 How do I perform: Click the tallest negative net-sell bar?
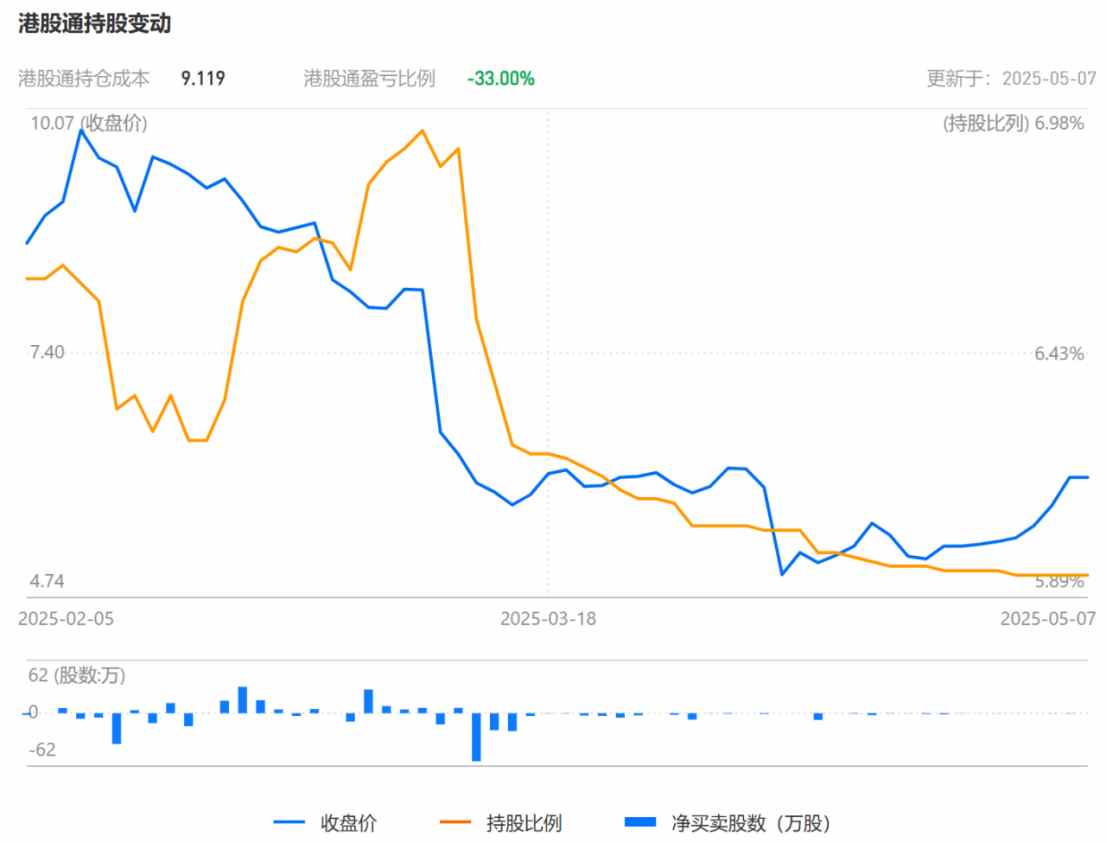[476, 736]
